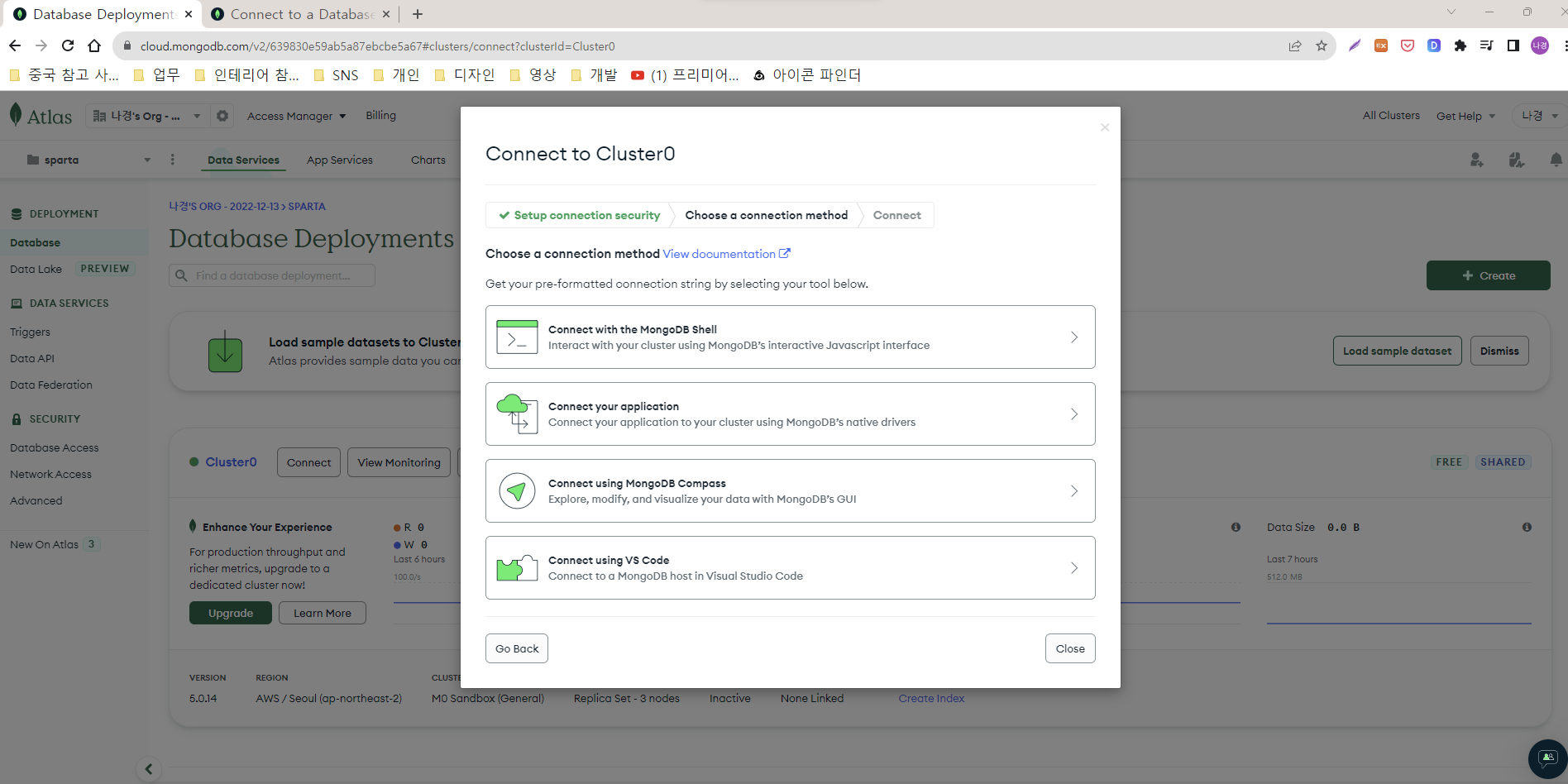This screenshot has width=1568, height=784.
Task: Dismiss the sample dataset banner
Action: pos(1499,351)
